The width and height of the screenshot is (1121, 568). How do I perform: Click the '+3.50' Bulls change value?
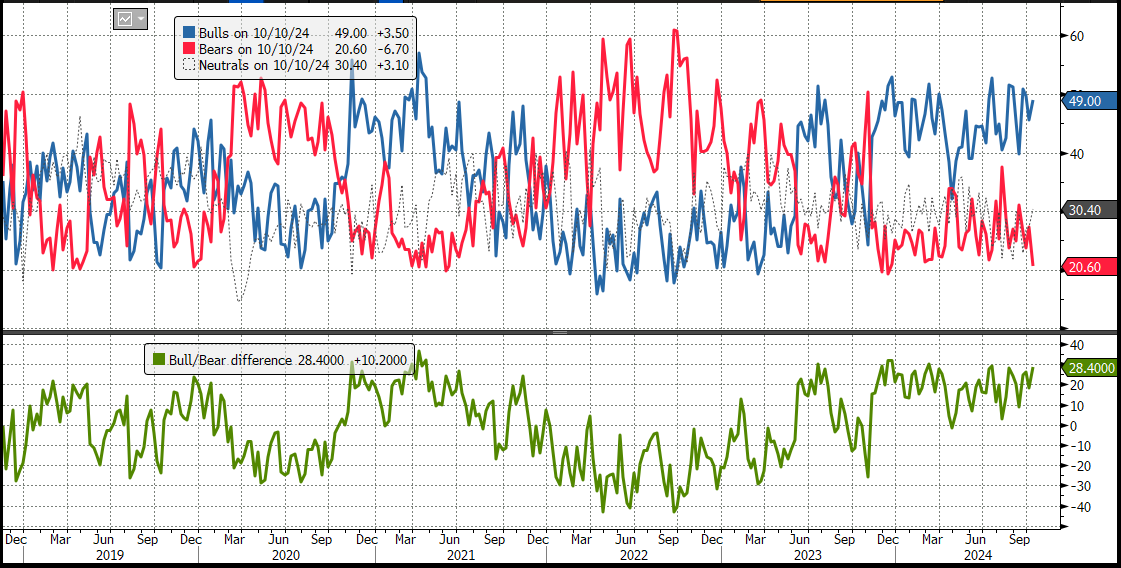(394, 32)
